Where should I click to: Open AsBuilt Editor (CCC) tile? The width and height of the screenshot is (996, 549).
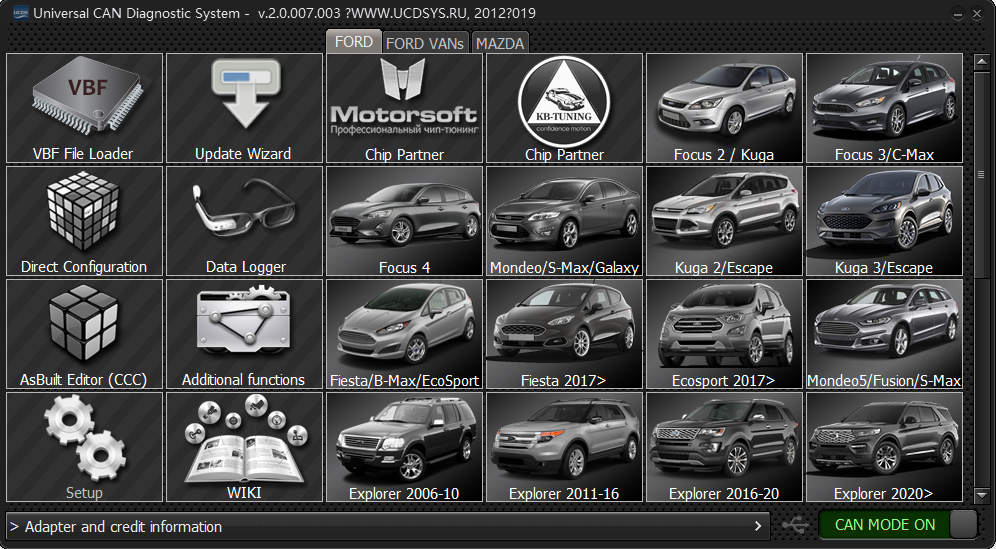[84, 334]
